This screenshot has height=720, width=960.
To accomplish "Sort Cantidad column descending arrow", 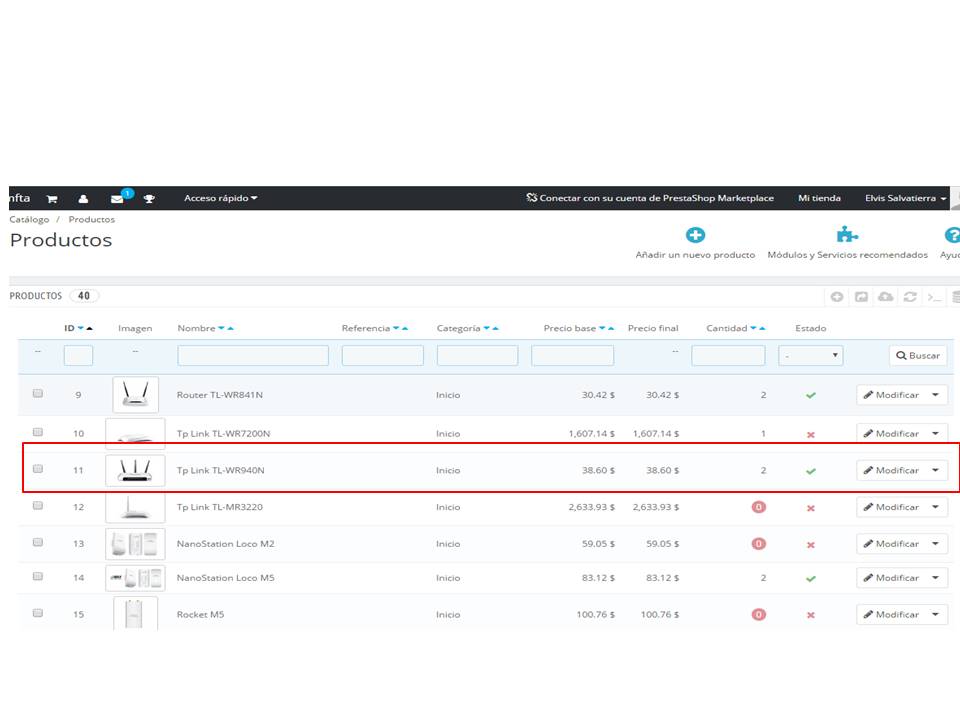I will click(753, 329).
